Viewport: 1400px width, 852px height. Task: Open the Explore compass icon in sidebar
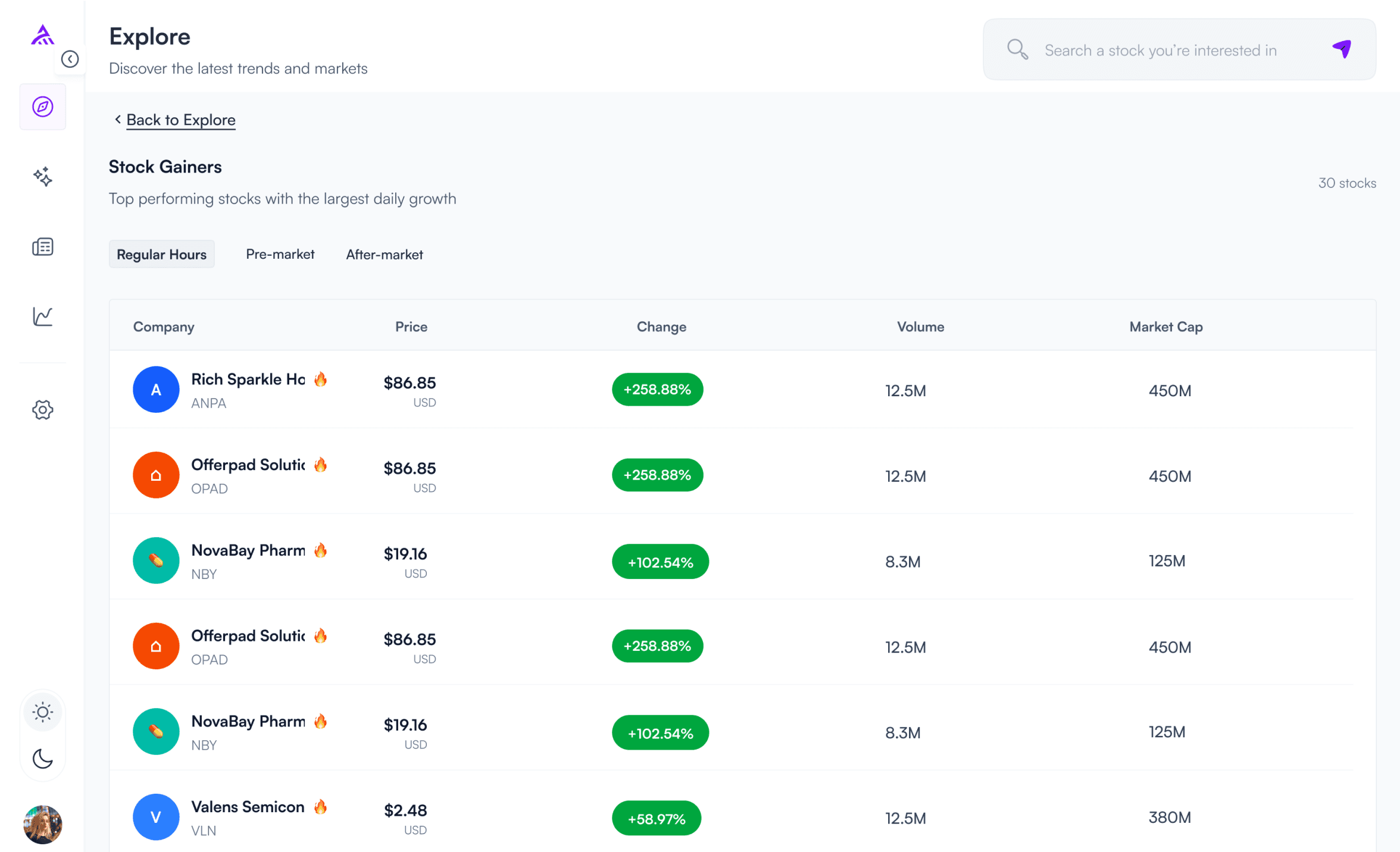42,107
